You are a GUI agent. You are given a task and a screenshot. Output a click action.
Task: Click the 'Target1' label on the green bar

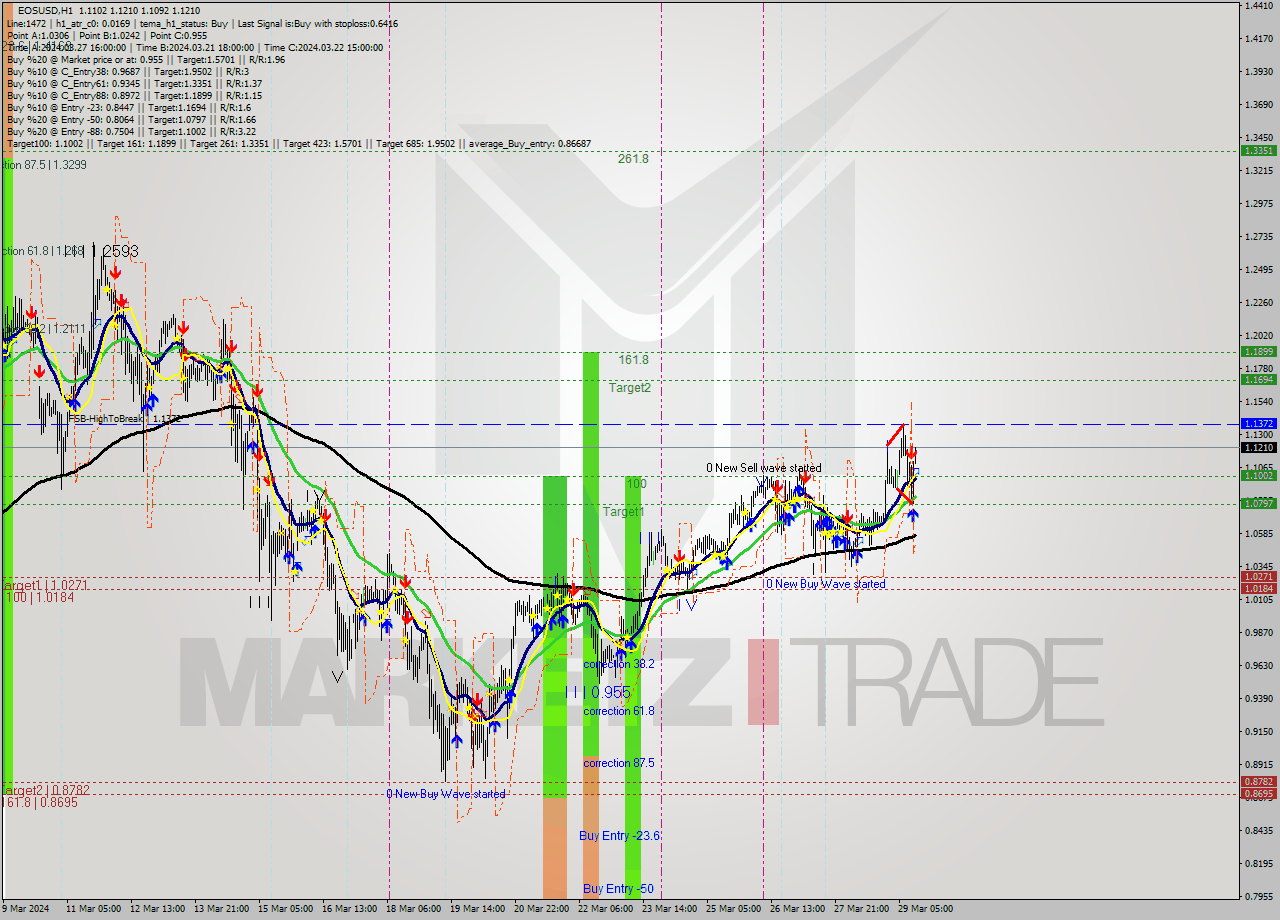(x=624, y=512)
